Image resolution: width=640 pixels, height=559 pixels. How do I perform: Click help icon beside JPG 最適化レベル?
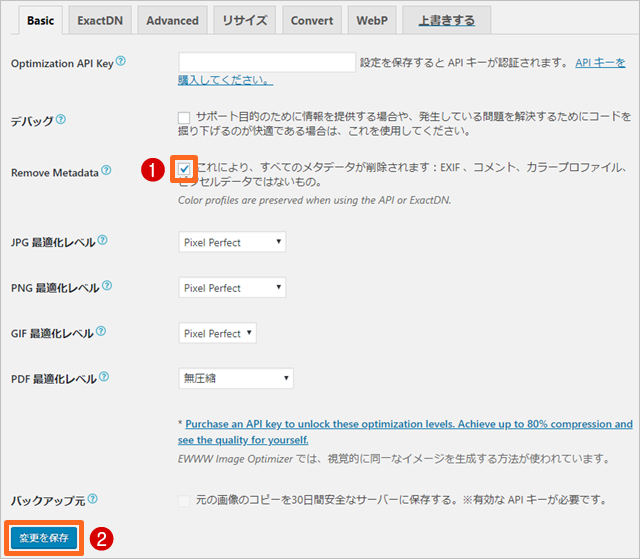[x=104, y=241]
